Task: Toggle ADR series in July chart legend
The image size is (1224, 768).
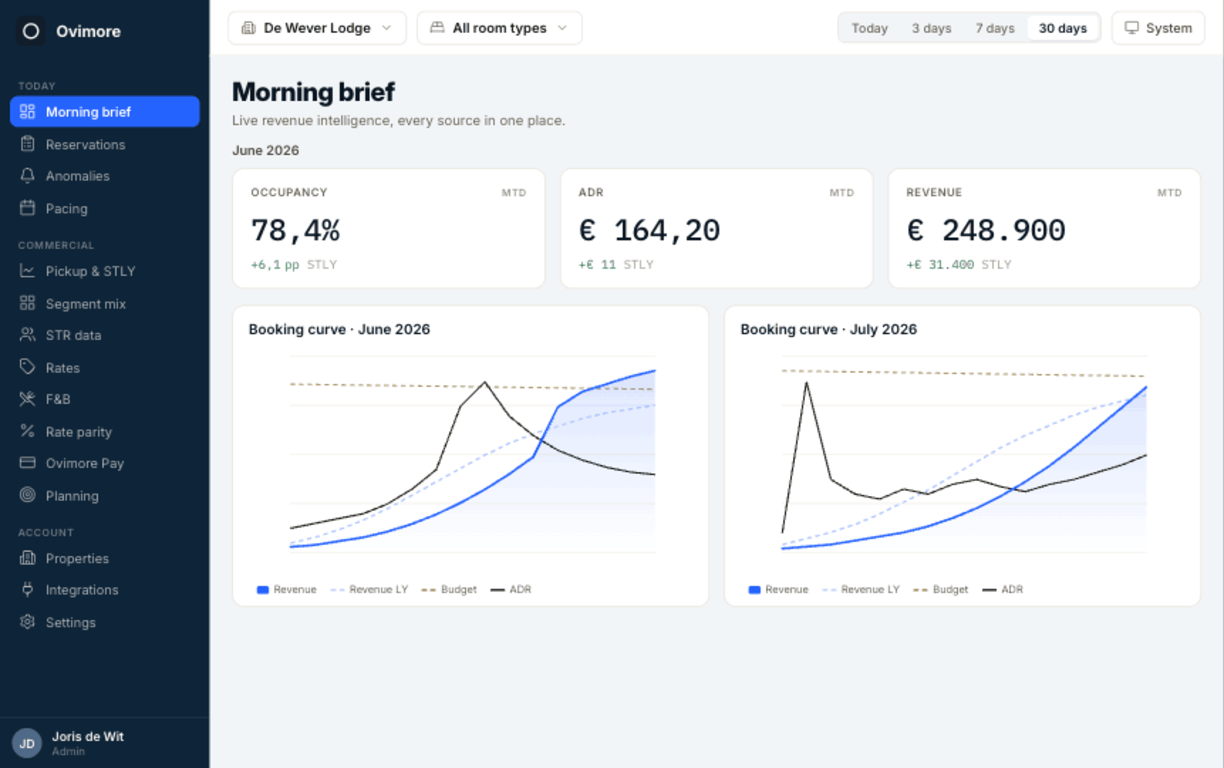Action: [1003, 590]
